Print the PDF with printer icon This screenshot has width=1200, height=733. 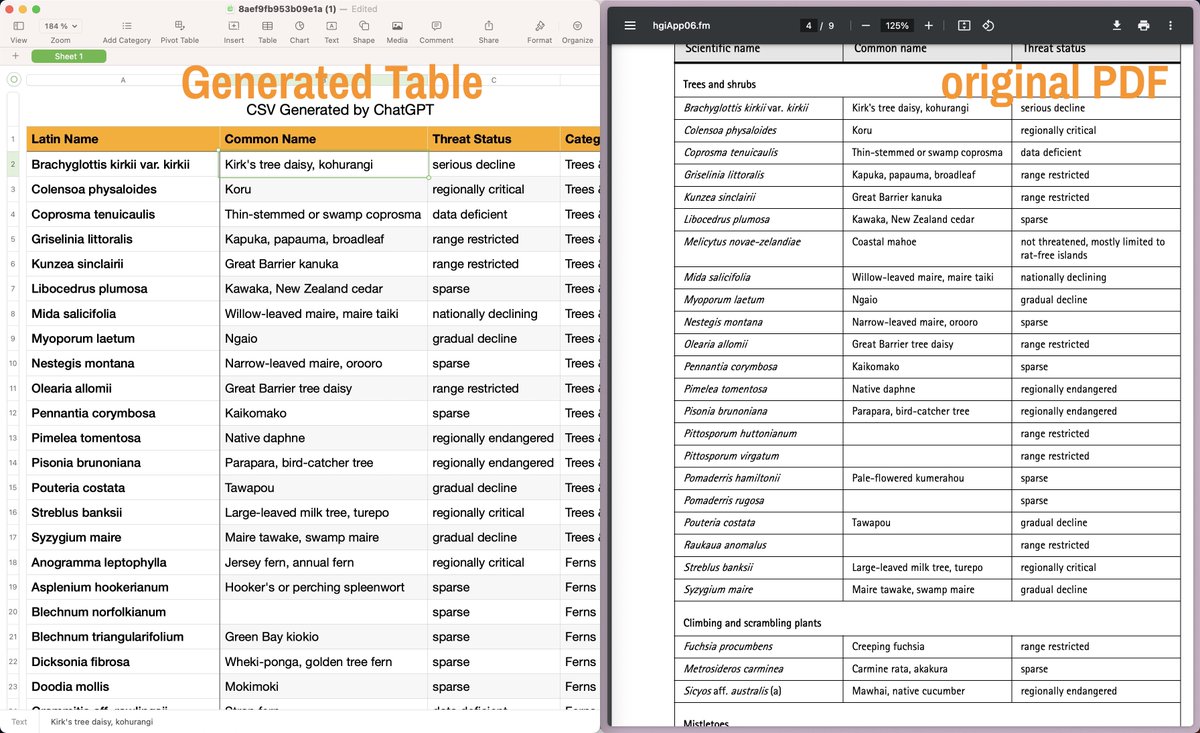[x=1143, y=25]
